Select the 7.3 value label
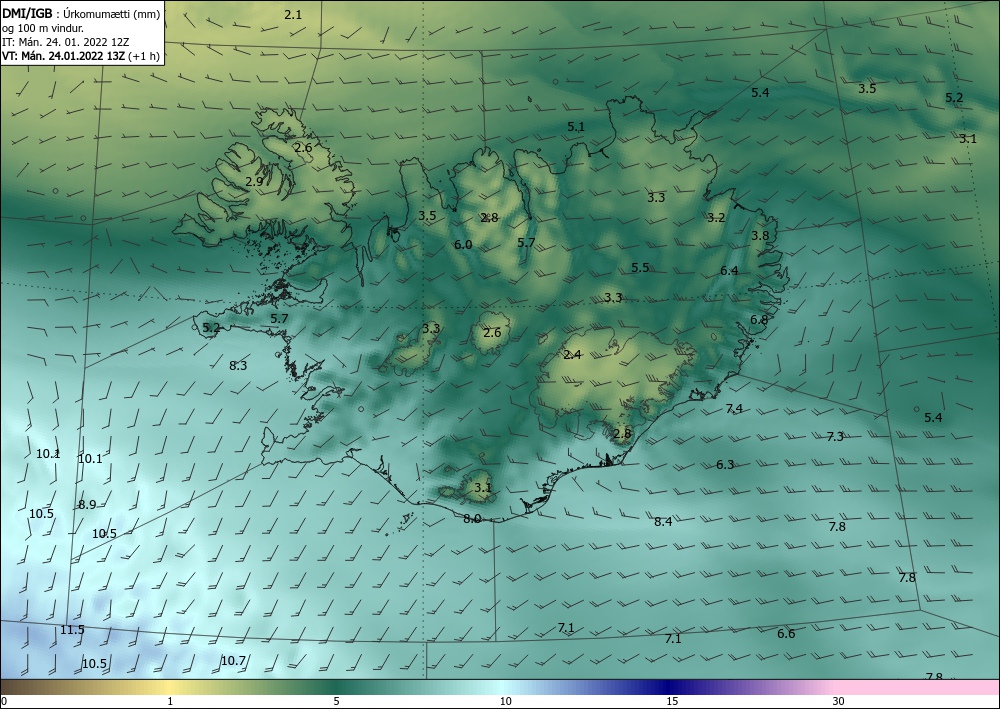This screenshot has height=709, width=1000. point(835,436)
